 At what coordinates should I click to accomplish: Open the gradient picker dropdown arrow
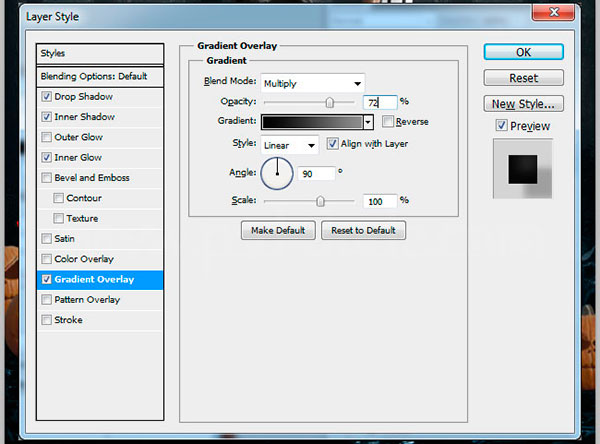click(x=368, y=122)
